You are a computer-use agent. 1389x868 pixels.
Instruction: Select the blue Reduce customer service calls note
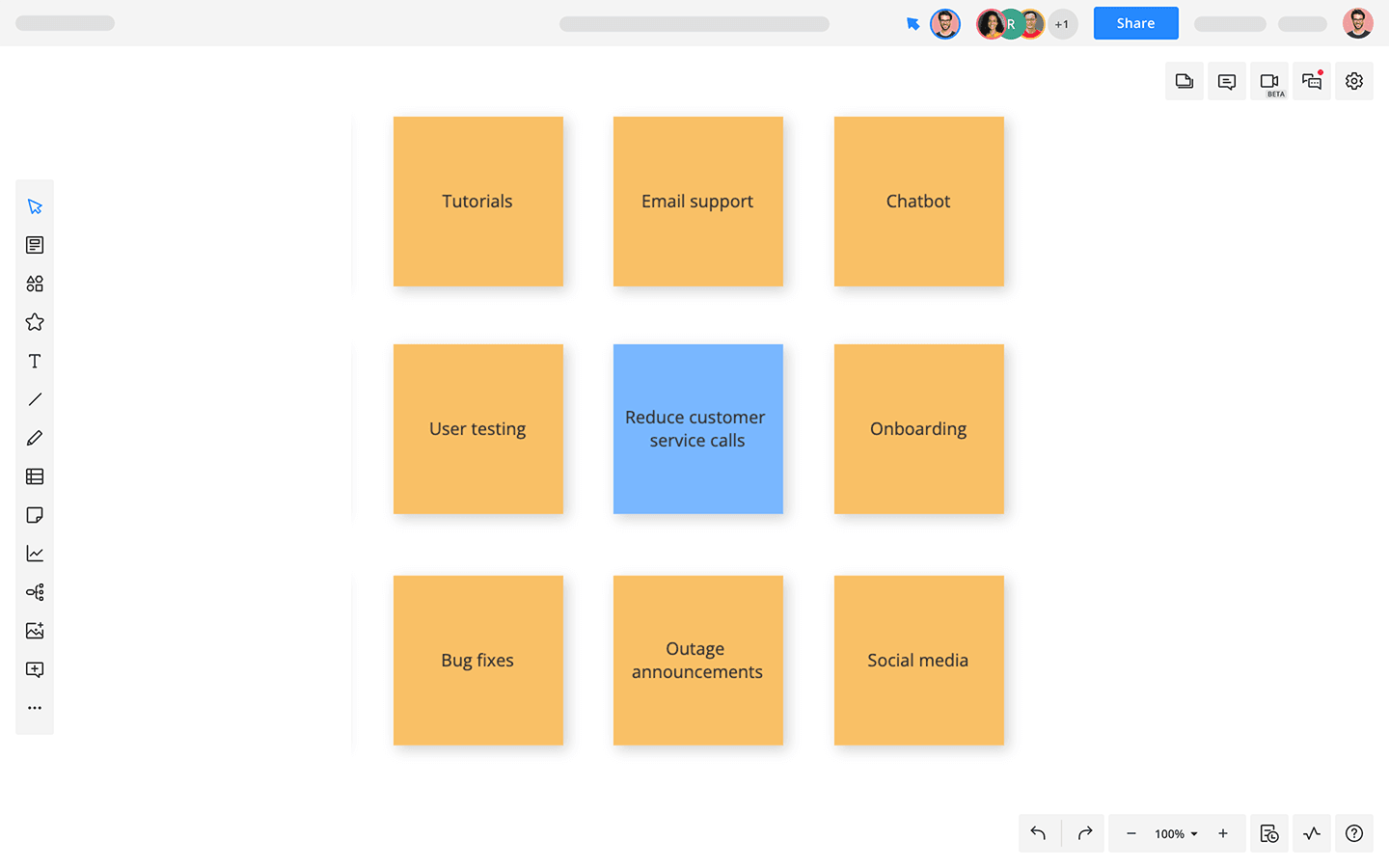(697, 428)
